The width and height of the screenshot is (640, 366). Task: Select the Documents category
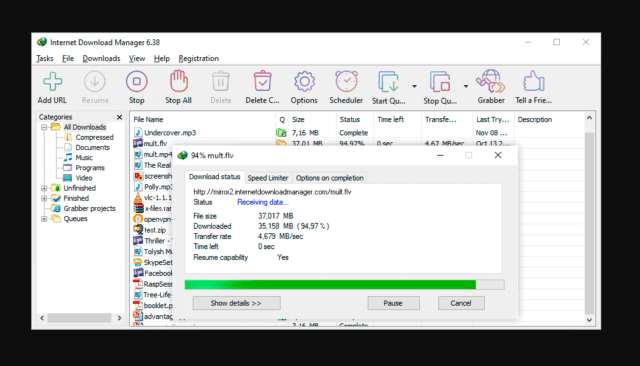coord(93,148)
